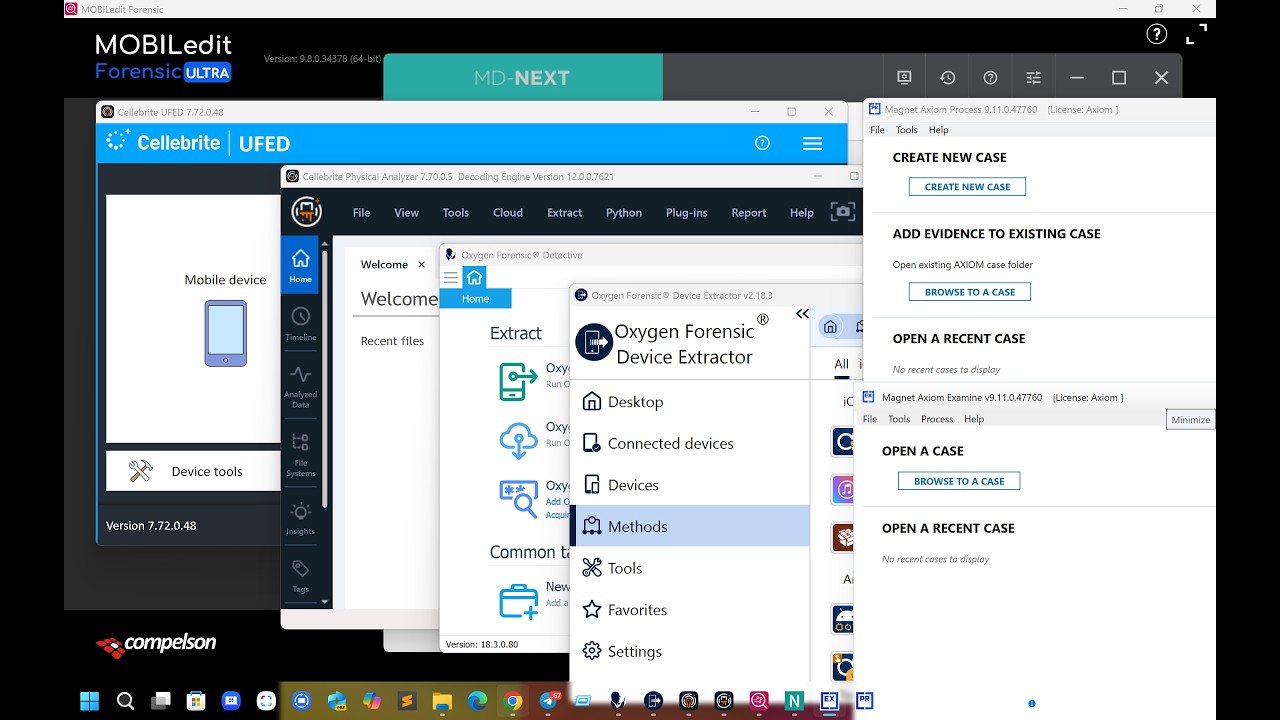1280x720 pixels.
Task: Click Physical Analyzer screenshot camera icon
Action: coord(843,212)
